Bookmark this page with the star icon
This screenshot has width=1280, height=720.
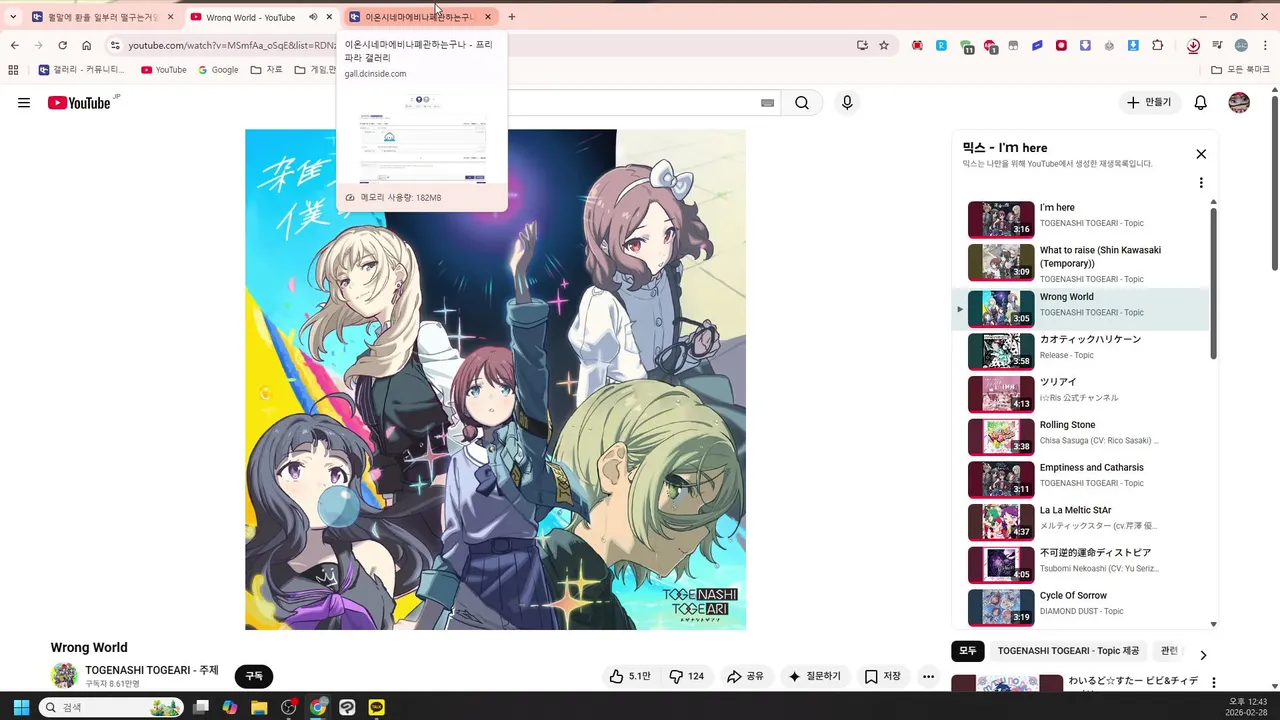(884, 45)
